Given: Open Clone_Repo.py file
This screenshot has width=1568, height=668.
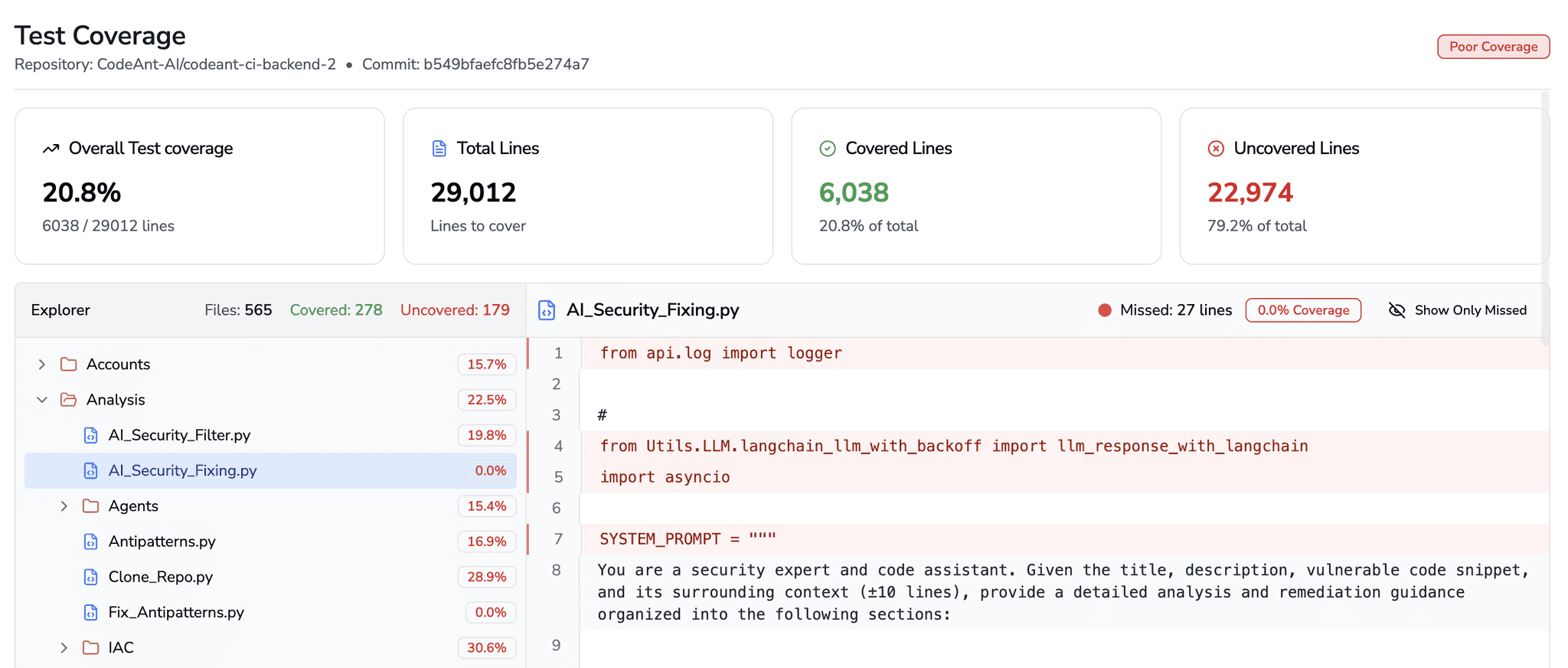Looking at the screenshot, I should click(270, 577).
